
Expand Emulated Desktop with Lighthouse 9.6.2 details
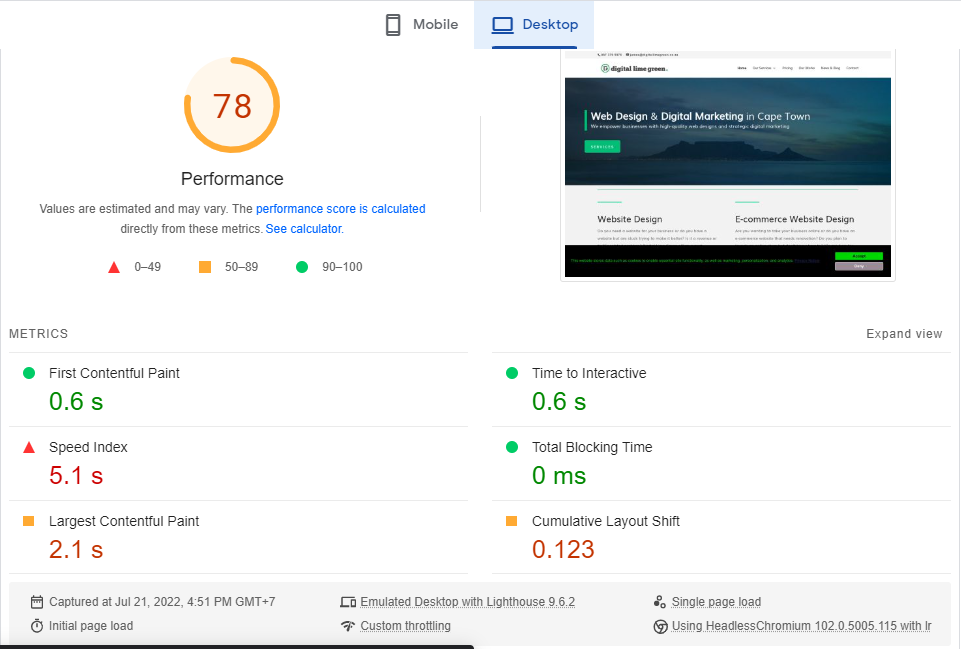[x=467, y=602]
